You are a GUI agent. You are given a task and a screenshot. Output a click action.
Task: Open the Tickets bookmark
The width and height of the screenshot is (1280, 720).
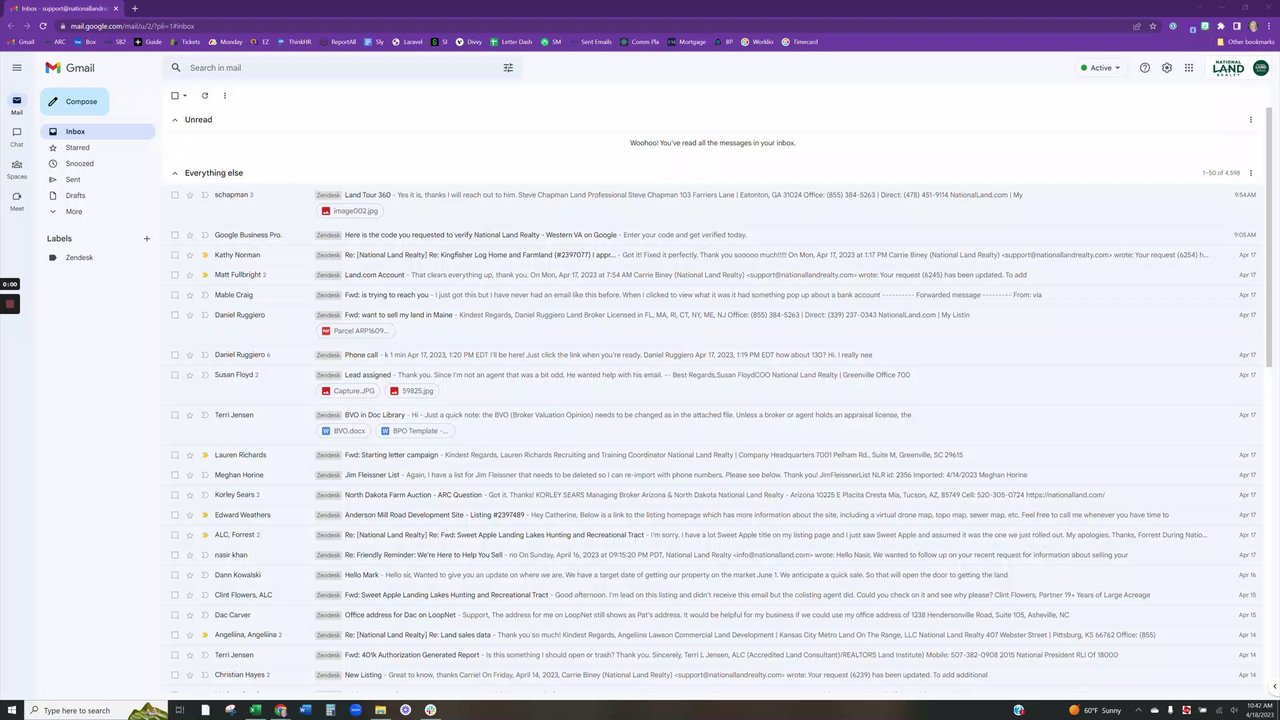[x=185, y=42]
